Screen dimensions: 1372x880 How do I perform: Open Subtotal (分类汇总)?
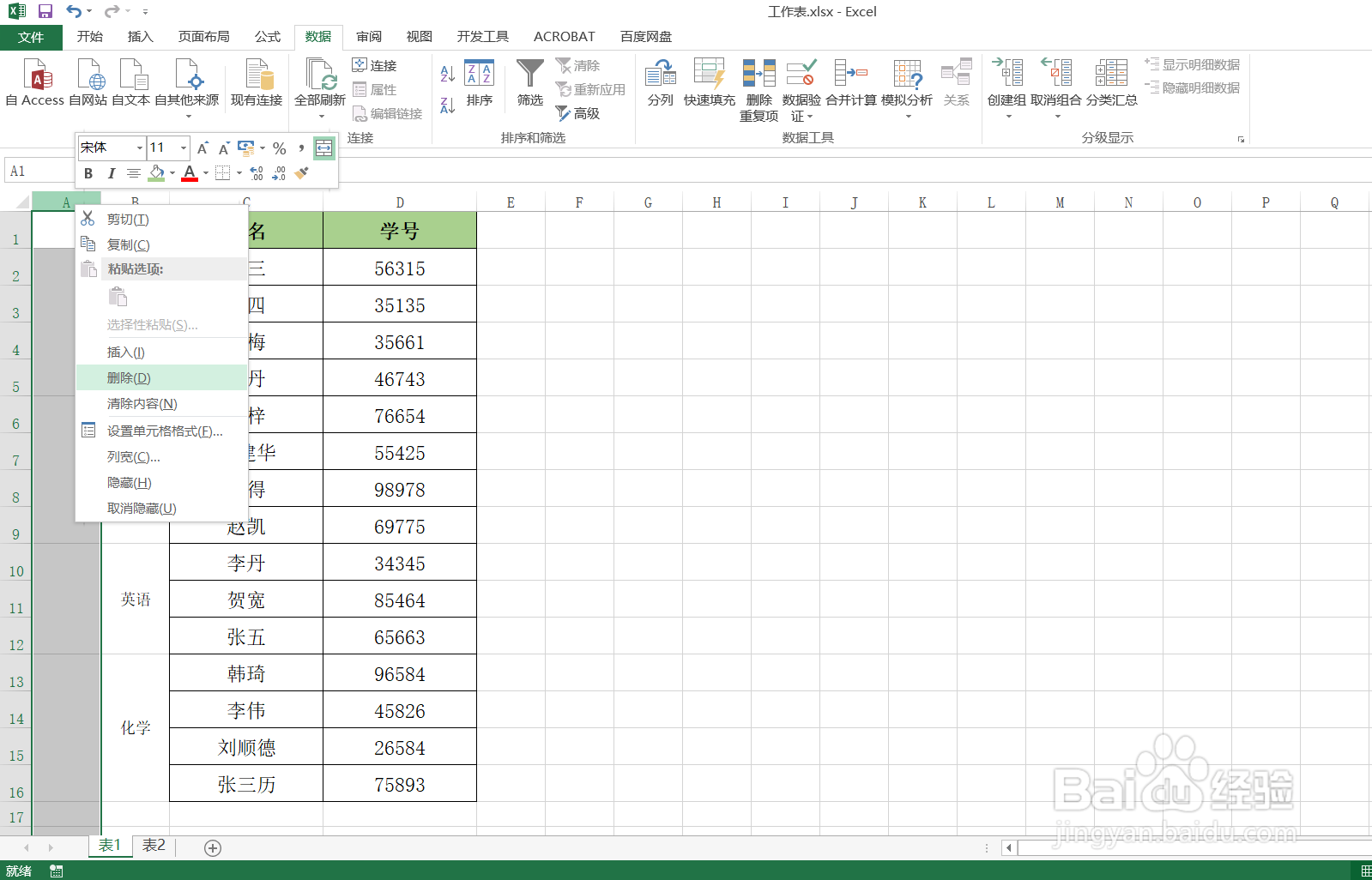[1112, 83]
